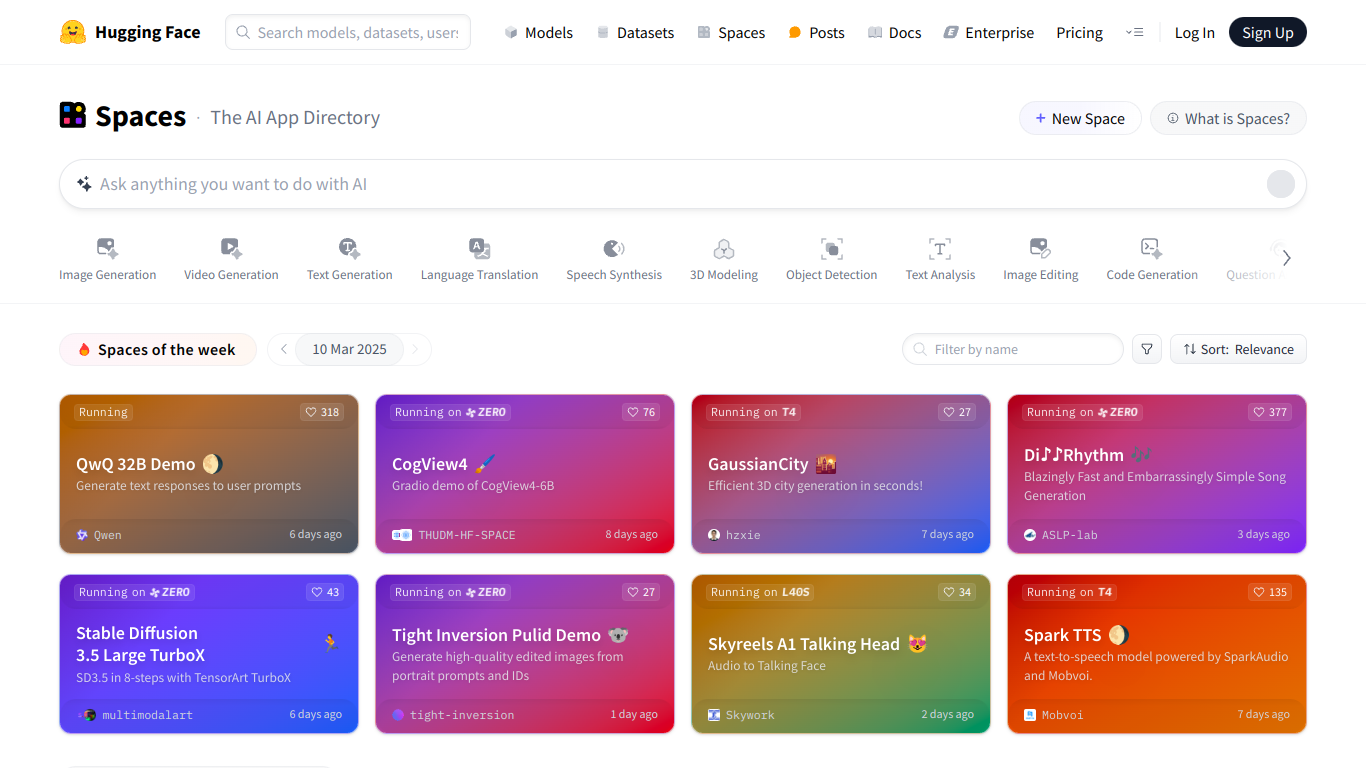Show more categories with right chevron
Screen dimensions: 1366x768
pos(1287,258)
